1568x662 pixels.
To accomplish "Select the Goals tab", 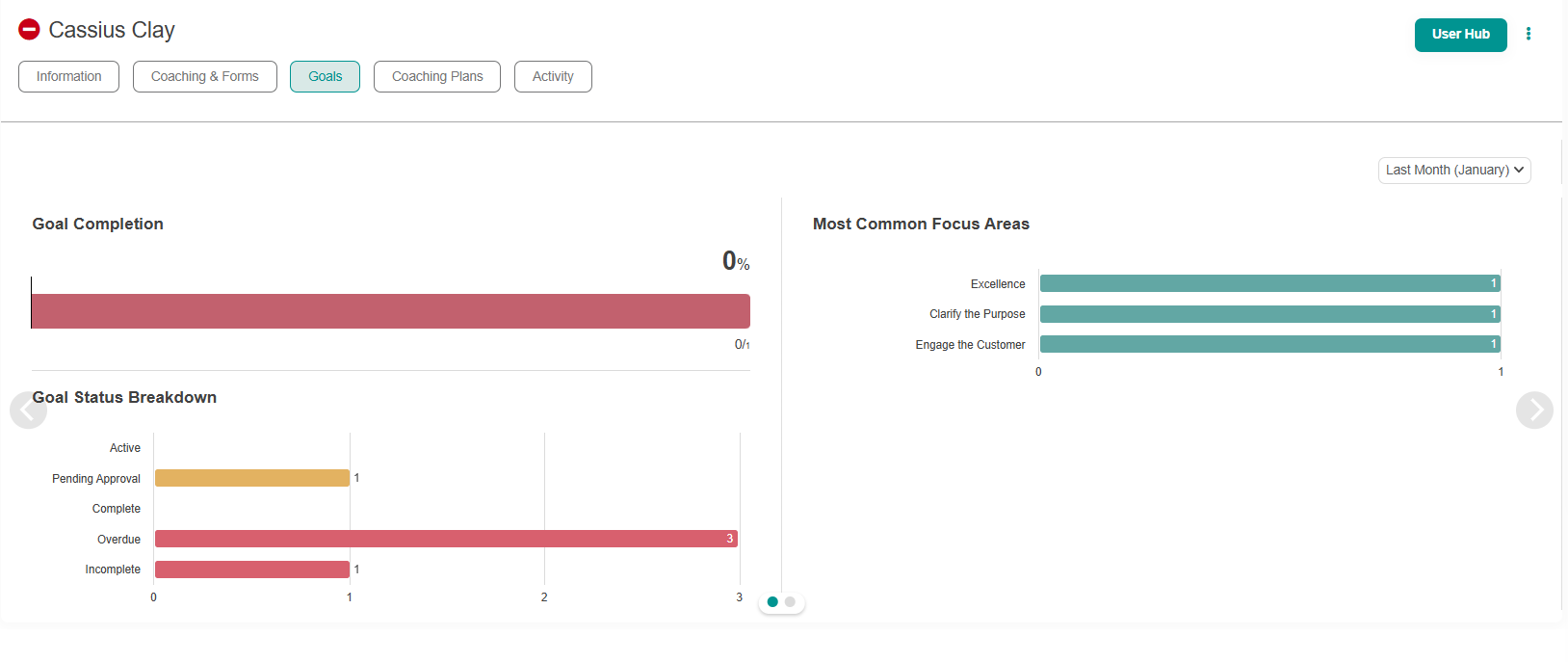I will point(325,77).
